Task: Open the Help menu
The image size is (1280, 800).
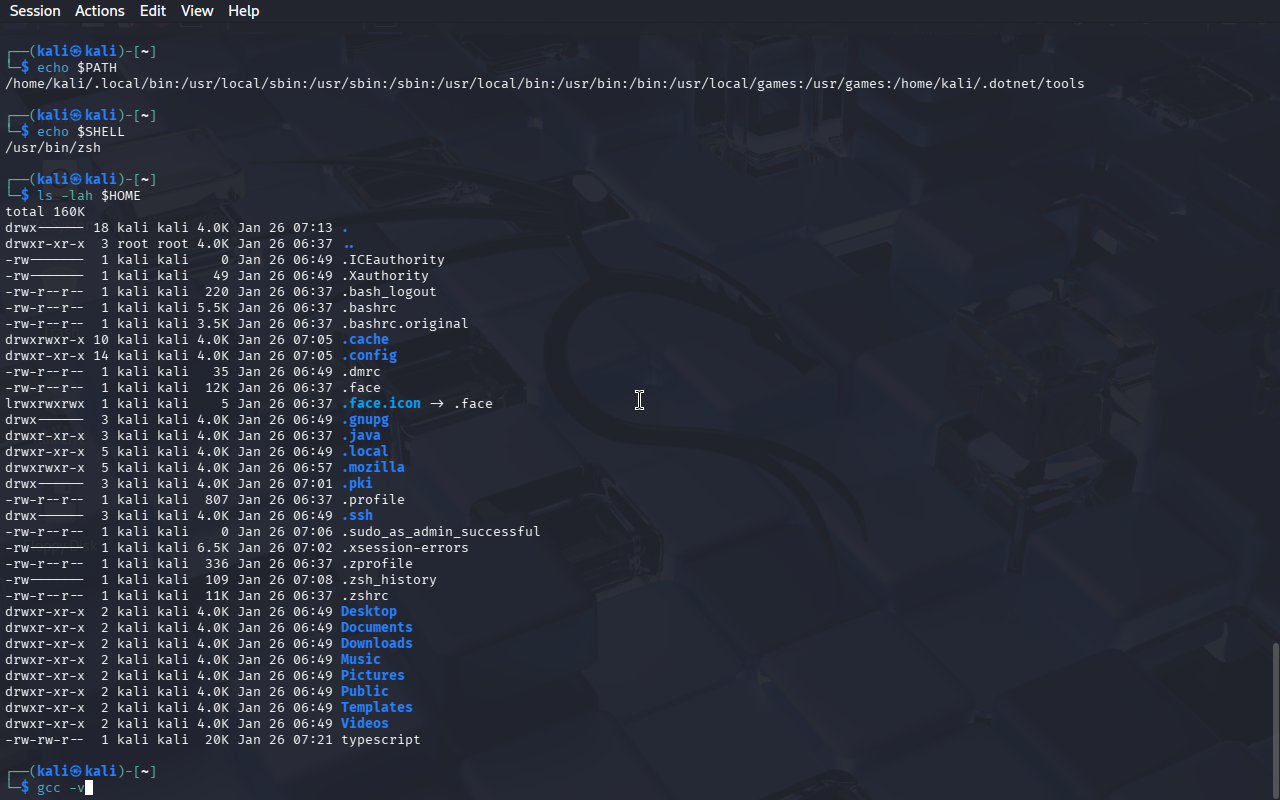Action: coord(243,11)
